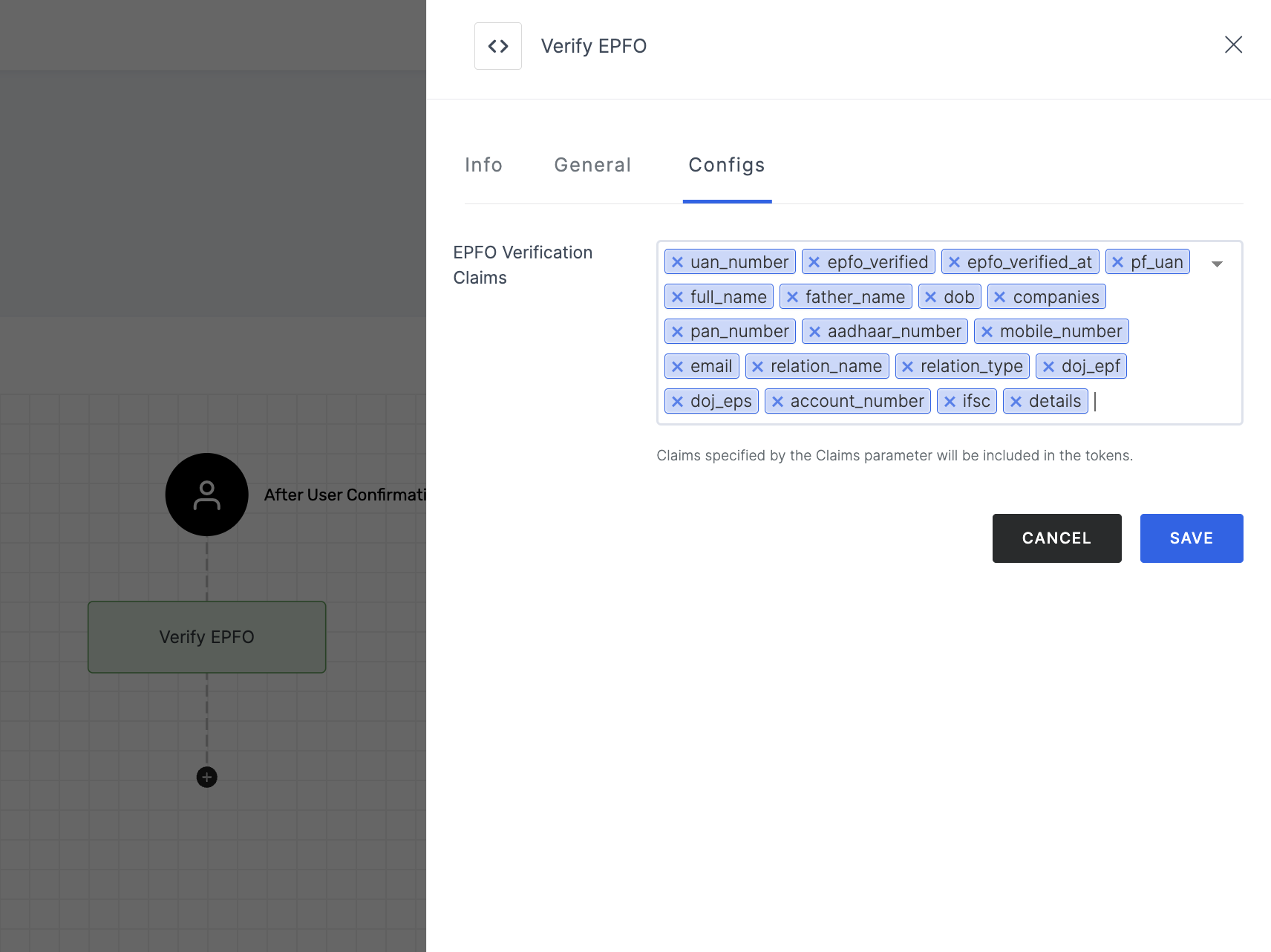Image resolution: width=1271 pixels, height=952 pixels.
Task: Remove the full_name claim tag
Action: (677, 297)
